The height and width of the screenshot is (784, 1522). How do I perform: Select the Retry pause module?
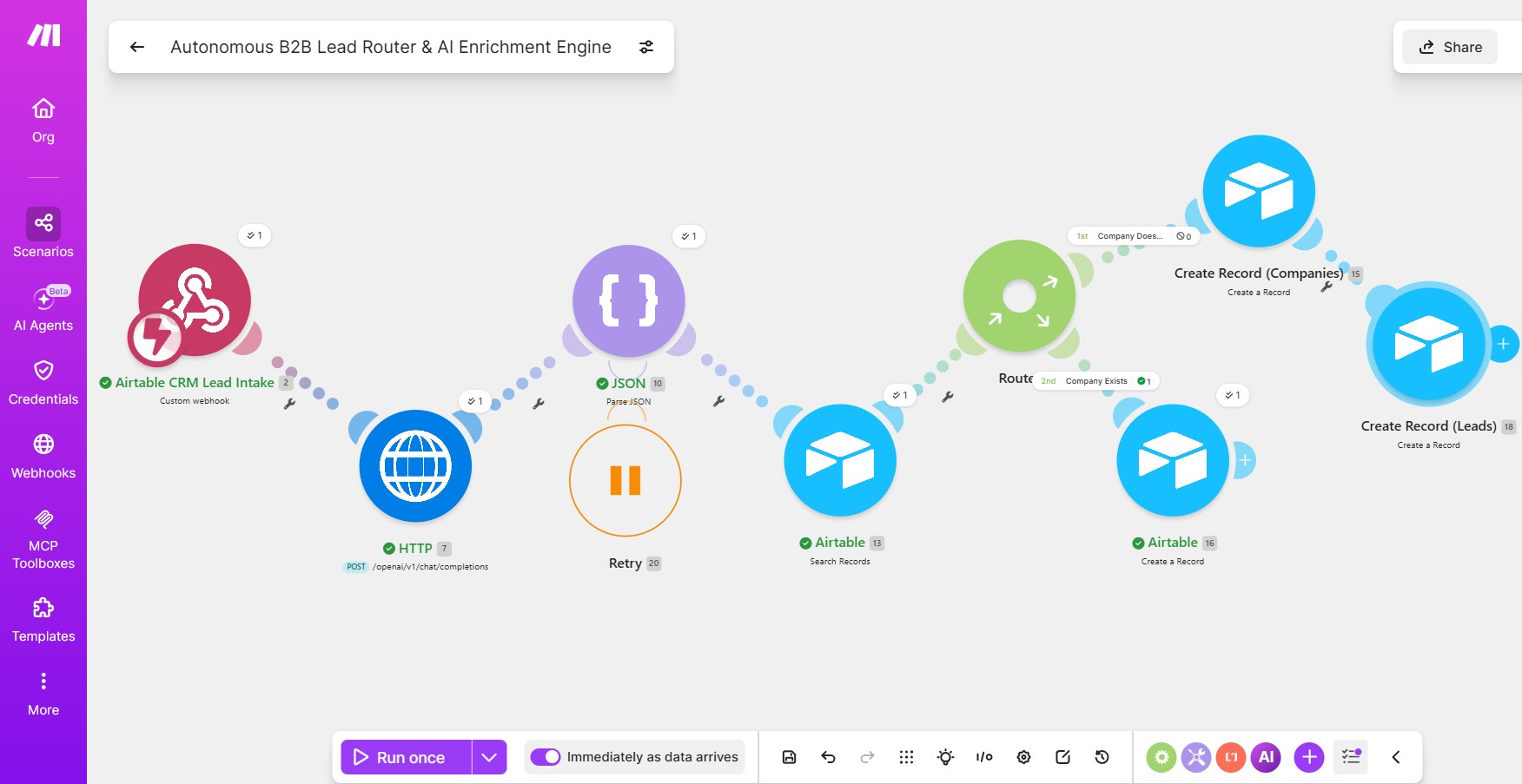pos(625,480)
